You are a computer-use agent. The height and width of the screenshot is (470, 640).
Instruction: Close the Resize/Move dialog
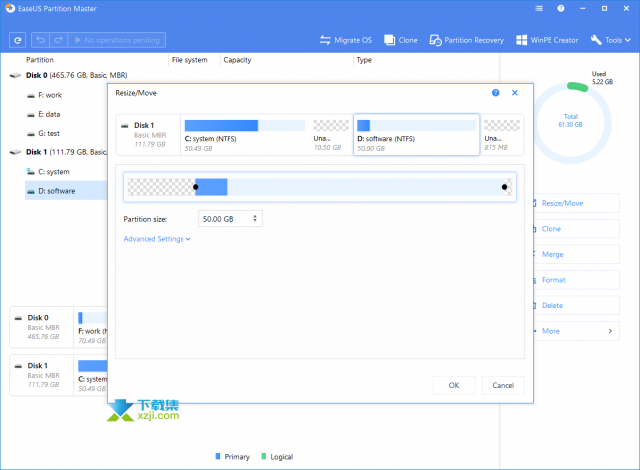pyautogui.click(x=515, y=93)
